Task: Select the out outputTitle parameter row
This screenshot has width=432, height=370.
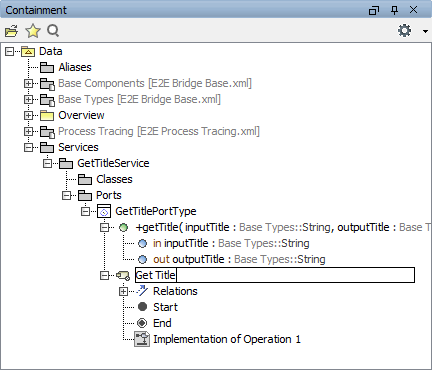Action: (x=239, y=259)
